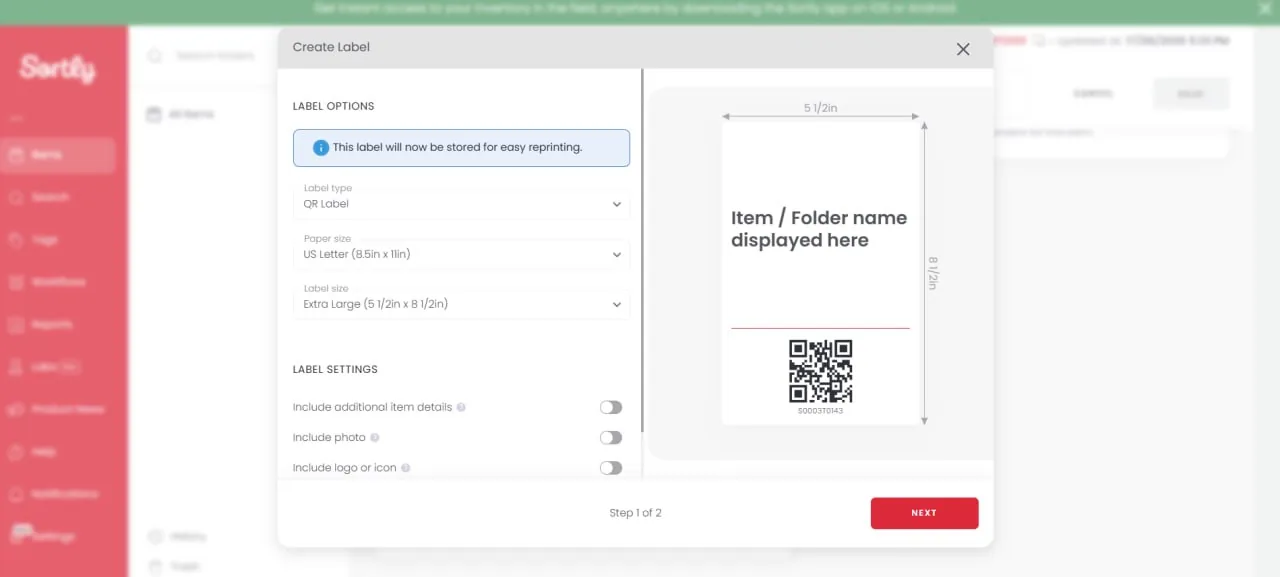Click the '8 1/2in' height dimension label

click(x=933, y=273)
